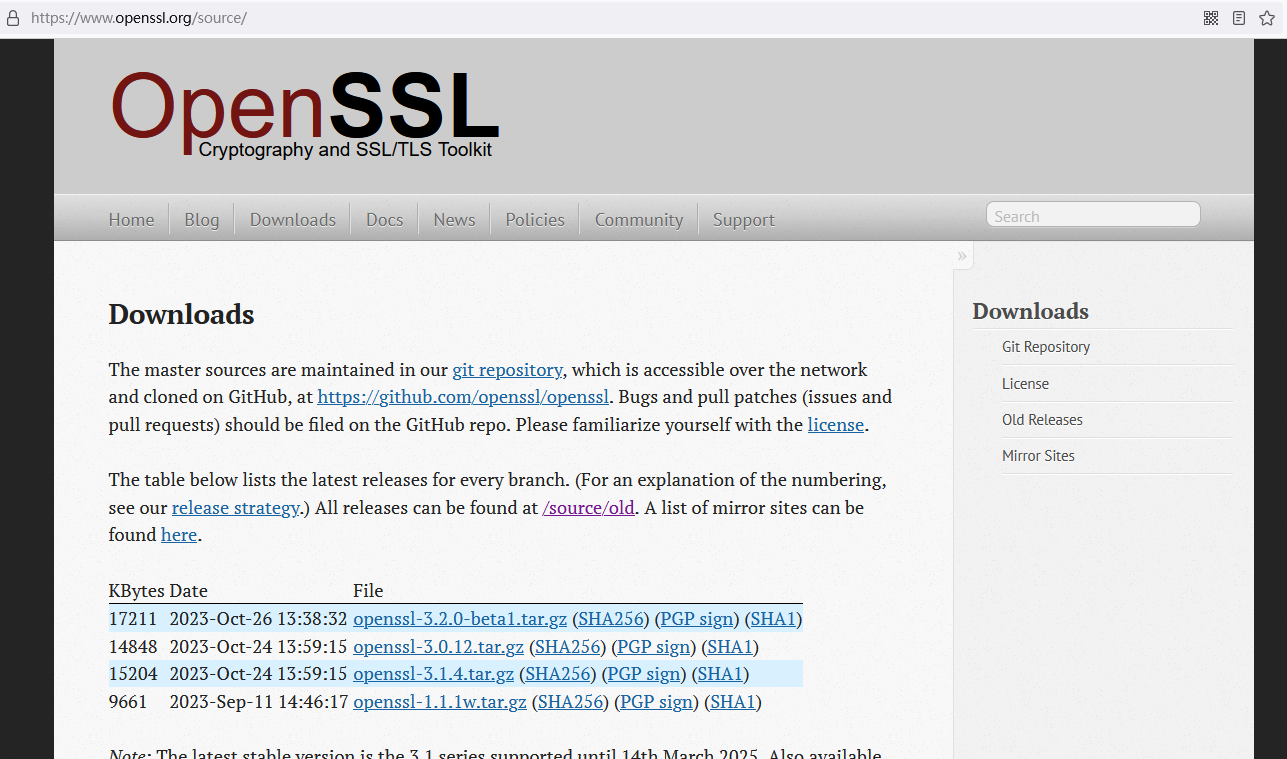Open PGP sign link for openssl-3.0.12
The image size is (1287, 759).
654,647
